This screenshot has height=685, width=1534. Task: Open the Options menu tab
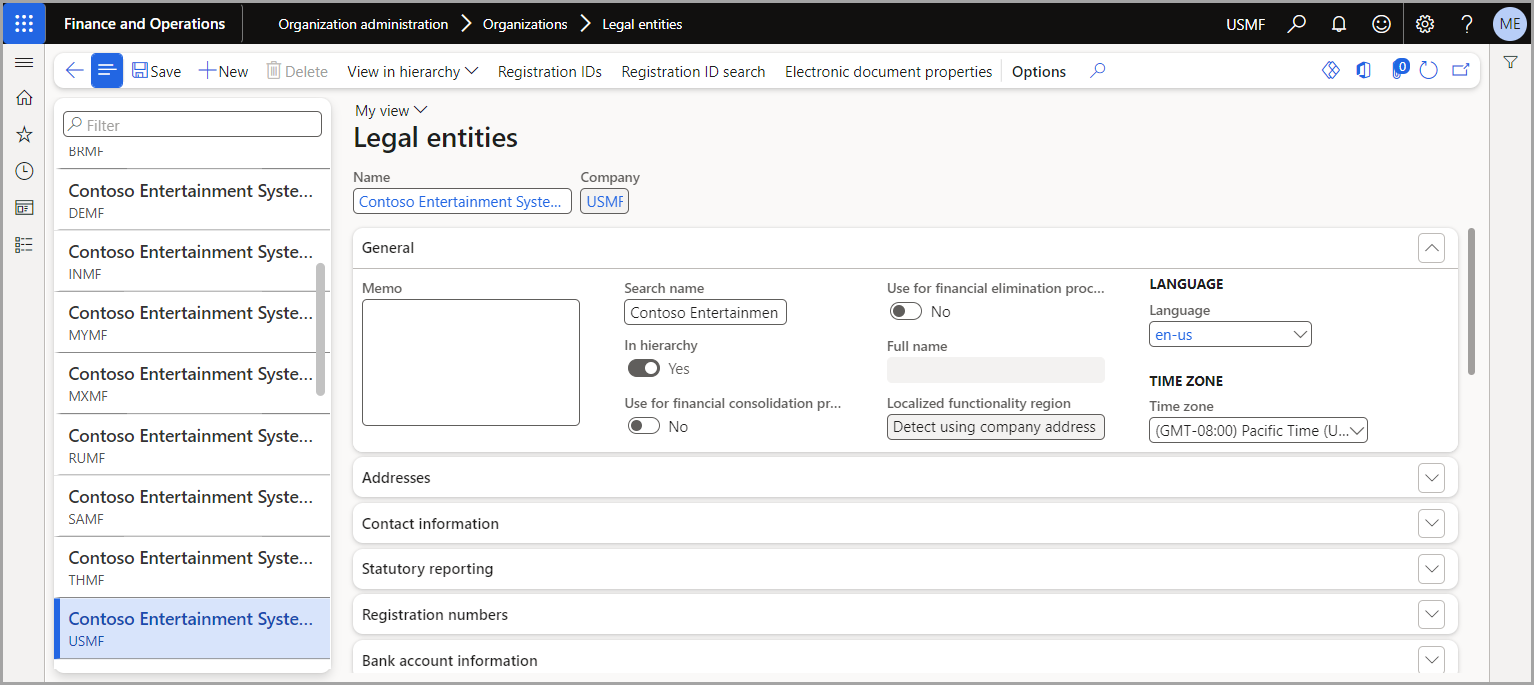(1039, 71)
